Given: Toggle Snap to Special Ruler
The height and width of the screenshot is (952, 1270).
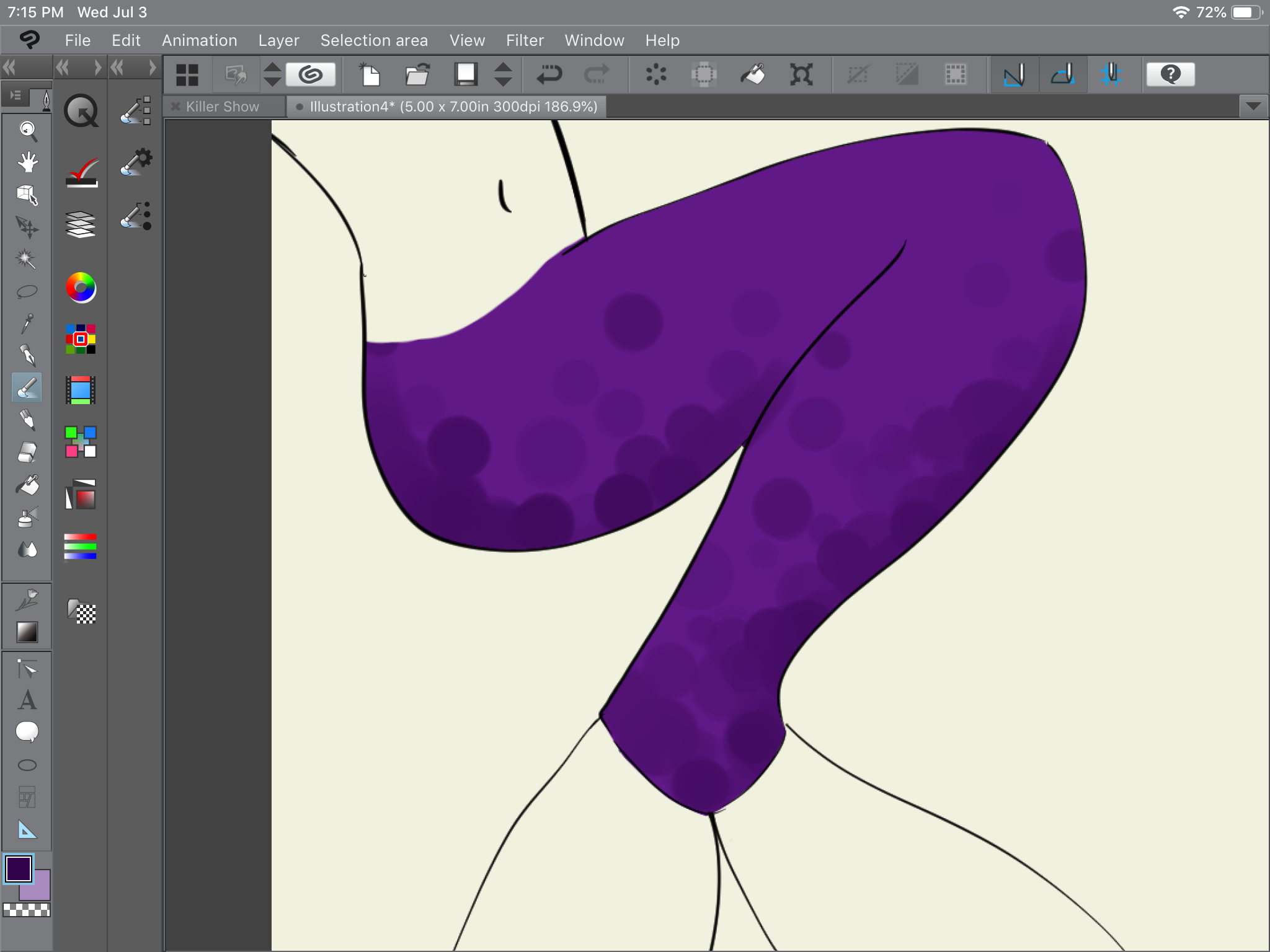Looking at the screenshot, I should (x=1063, y=75).
